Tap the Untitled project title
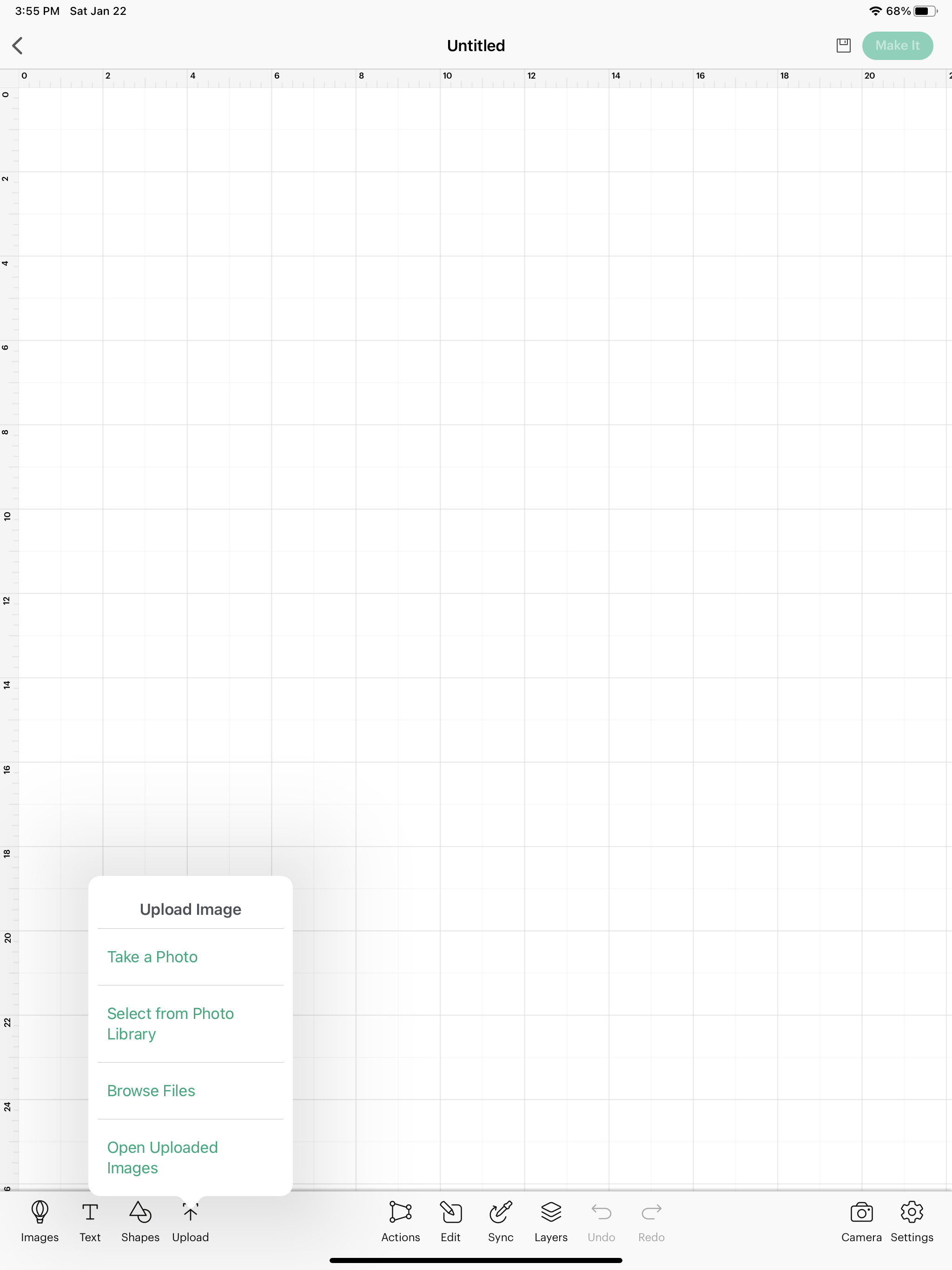 click(476, 46)
